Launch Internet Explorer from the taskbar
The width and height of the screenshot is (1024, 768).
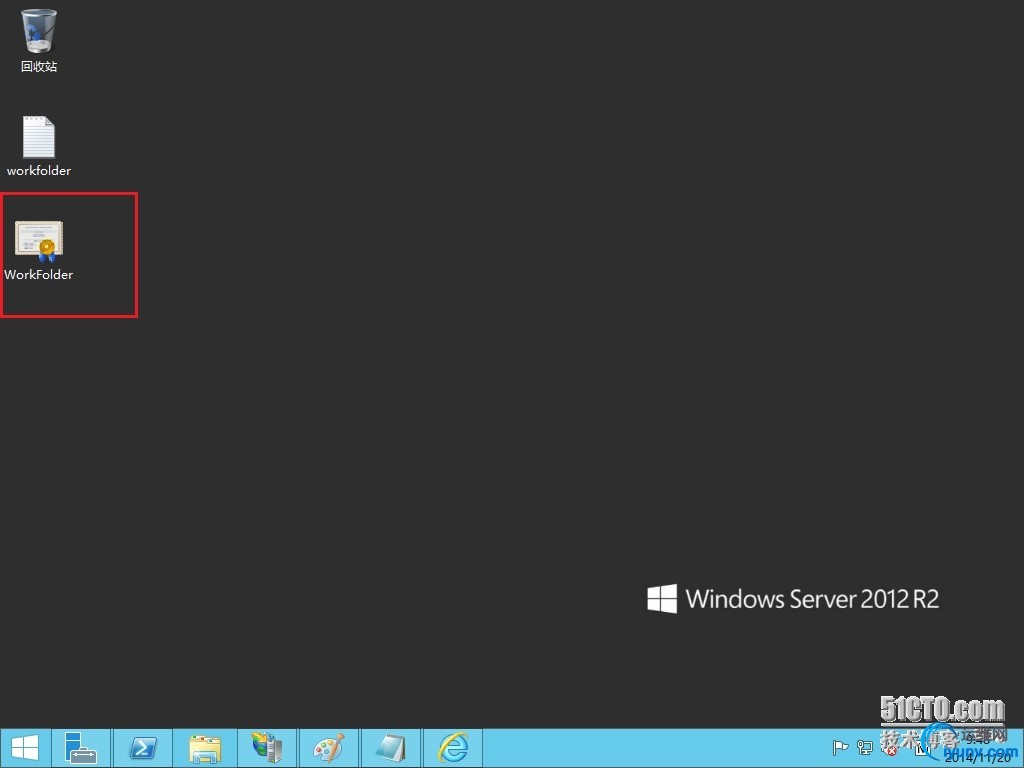[x=453, y=748]
